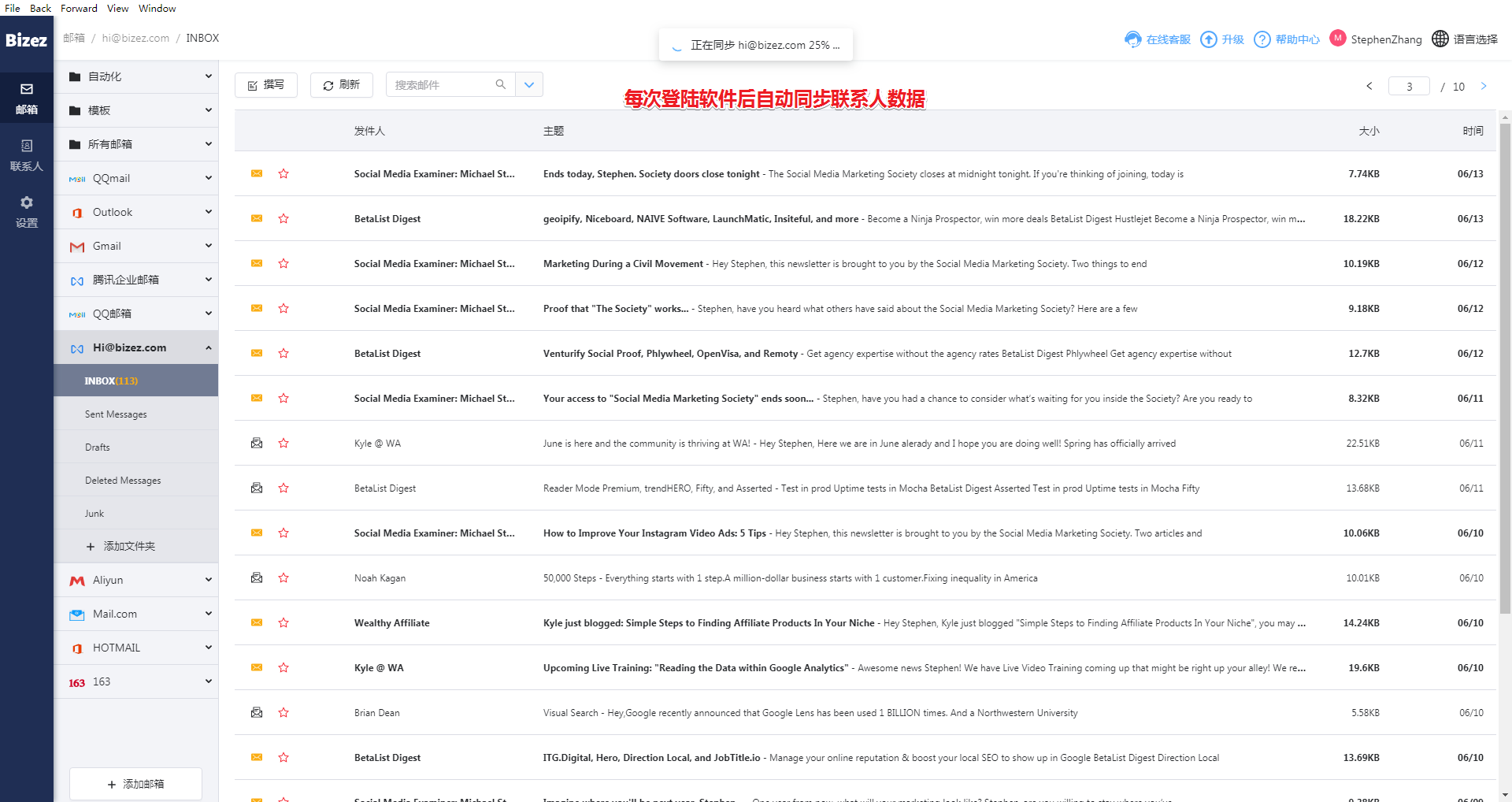The width and height of the screenshot is (1512, 802).
Task: Open the Deleted Messages folder
Action: pos(136,481)
